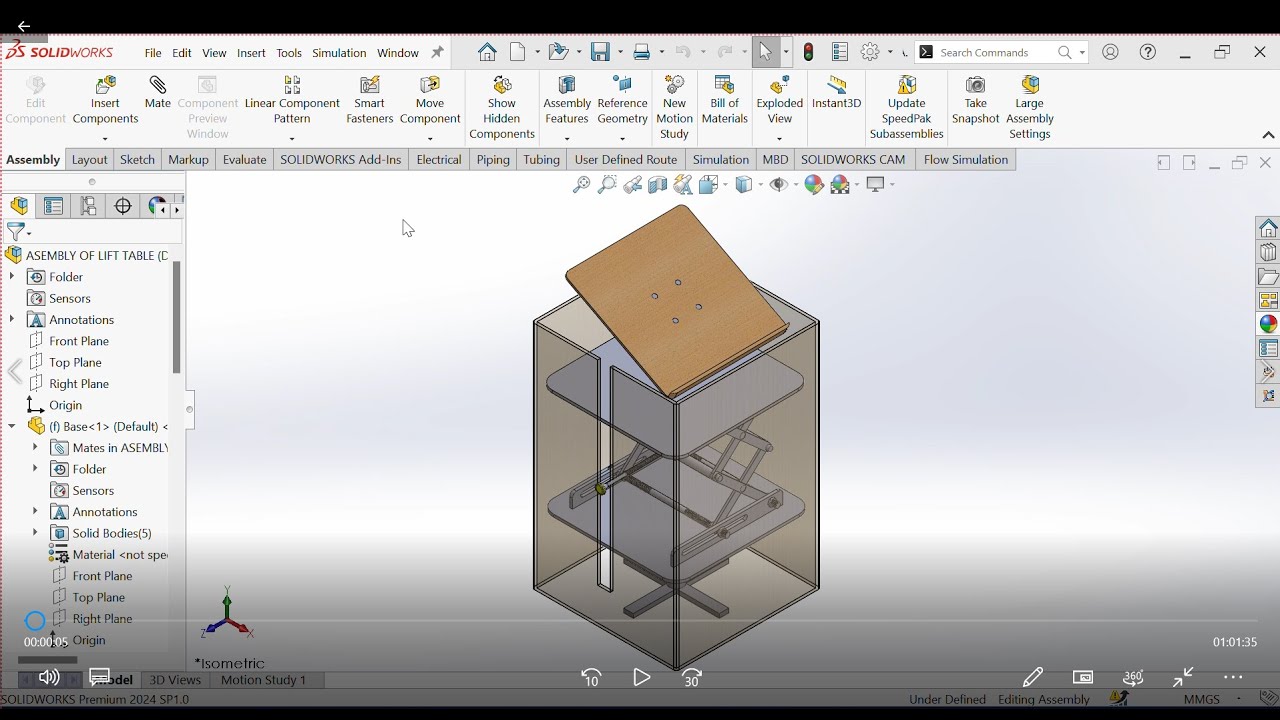Click the Update SpeedPak Subassemblies icon

click(x=907, y=85)
